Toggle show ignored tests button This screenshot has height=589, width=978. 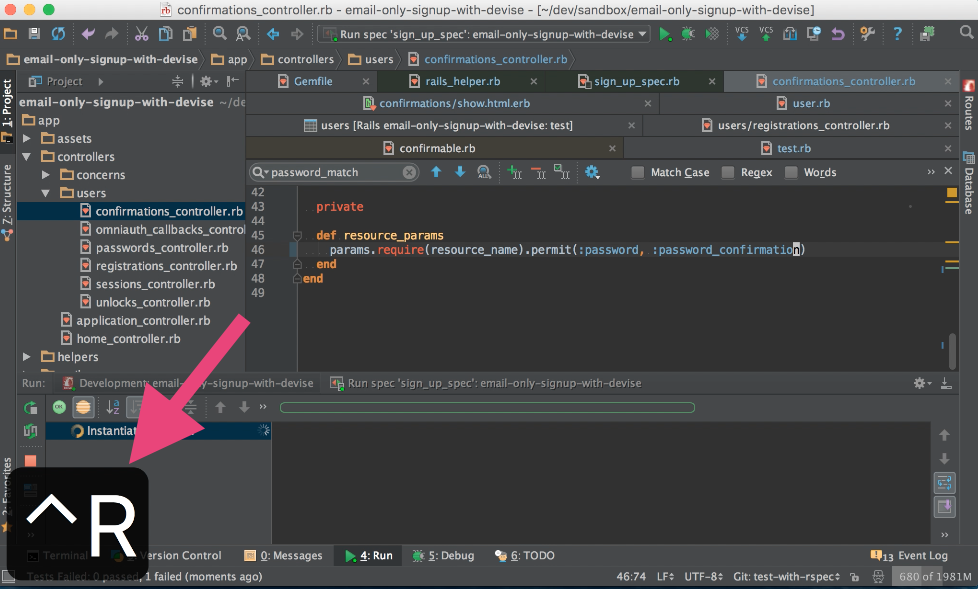point(83,407)
